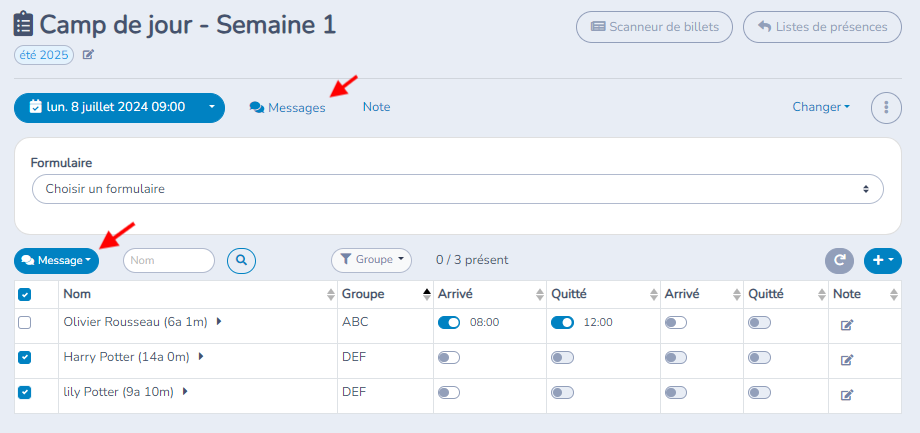The image size is (920, 433).
Task: Open the date dropdown lun. 8 juillet 2024
Action: click(x=119, y=107)
